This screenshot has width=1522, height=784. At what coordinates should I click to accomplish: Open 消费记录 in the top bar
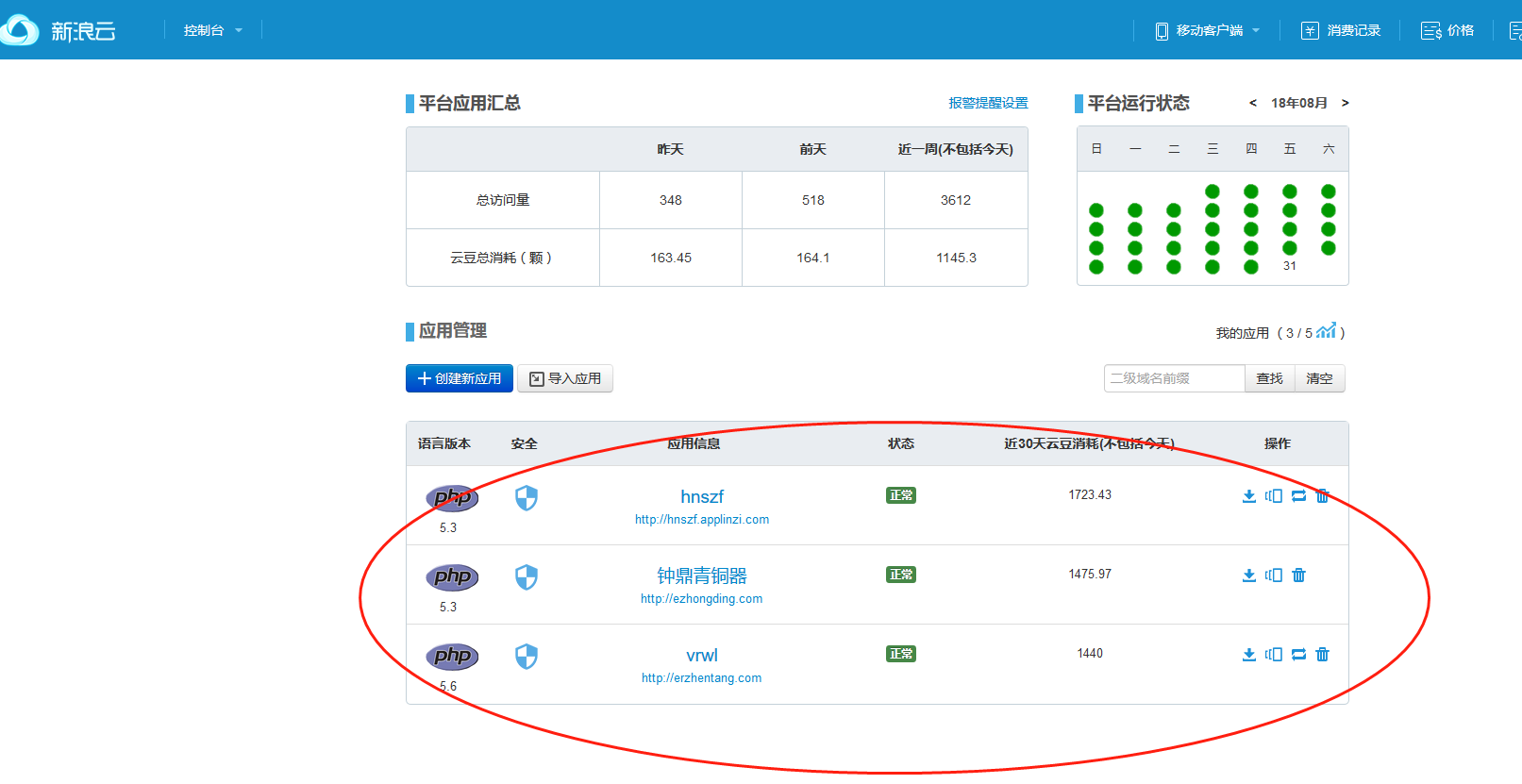click(1341, 30)
